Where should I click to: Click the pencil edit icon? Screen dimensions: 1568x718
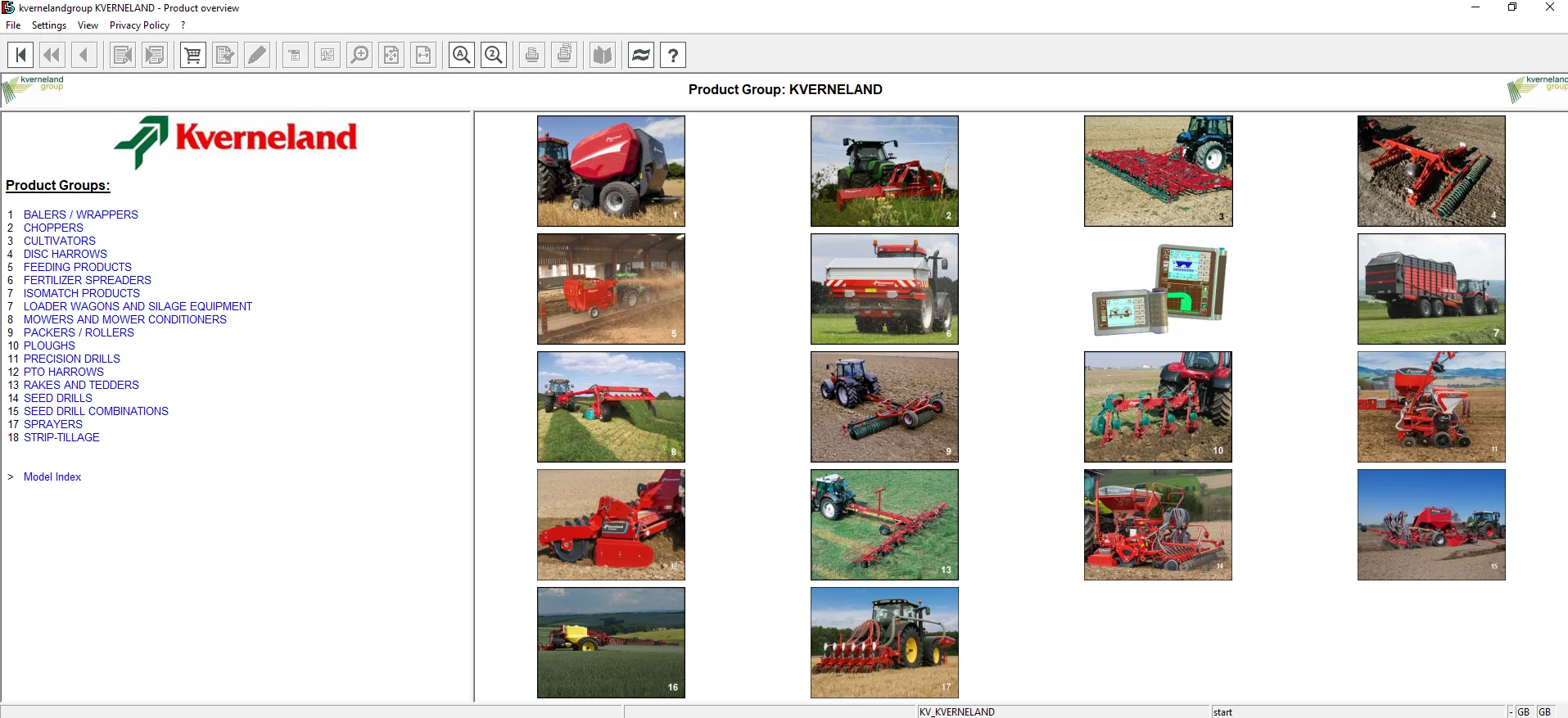pos(257,55)
